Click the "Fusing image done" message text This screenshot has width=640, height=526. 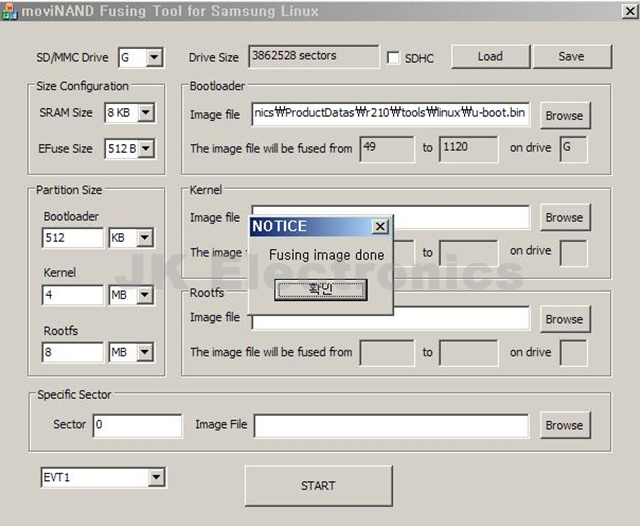tap(327, 255)
